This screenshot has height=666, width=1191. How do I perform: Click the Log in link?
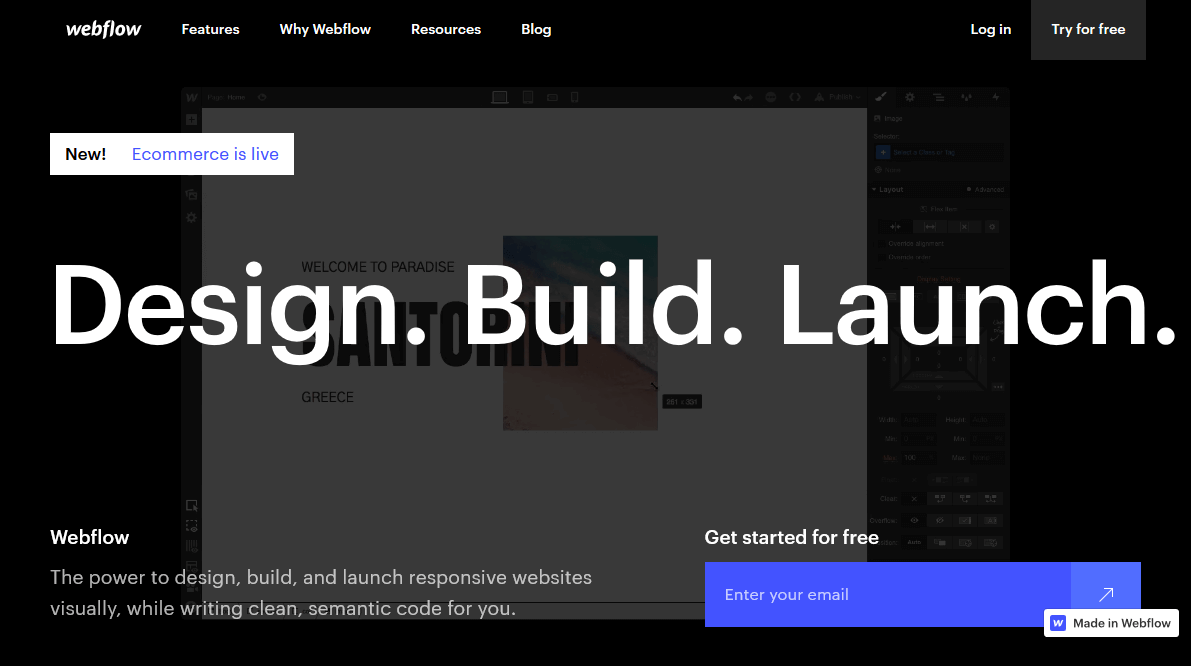pyautogui.click(x=990, y=29)
